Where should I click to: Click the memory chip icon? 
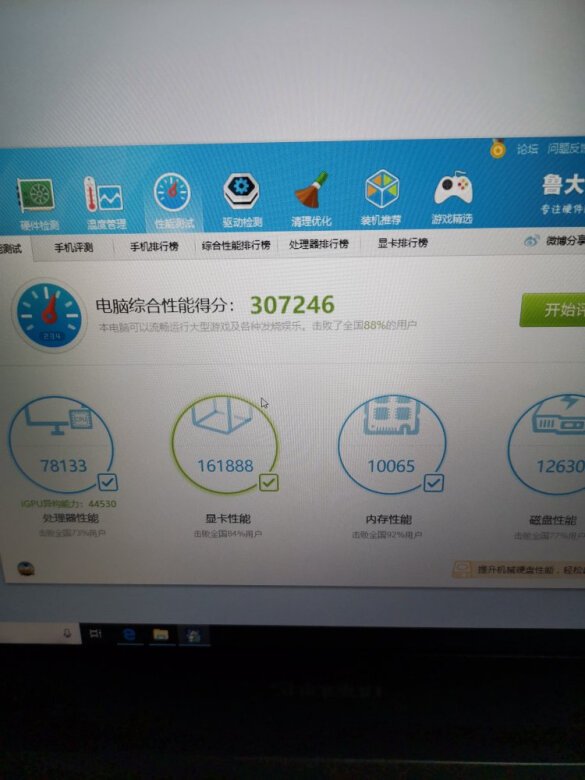(392, 415)
